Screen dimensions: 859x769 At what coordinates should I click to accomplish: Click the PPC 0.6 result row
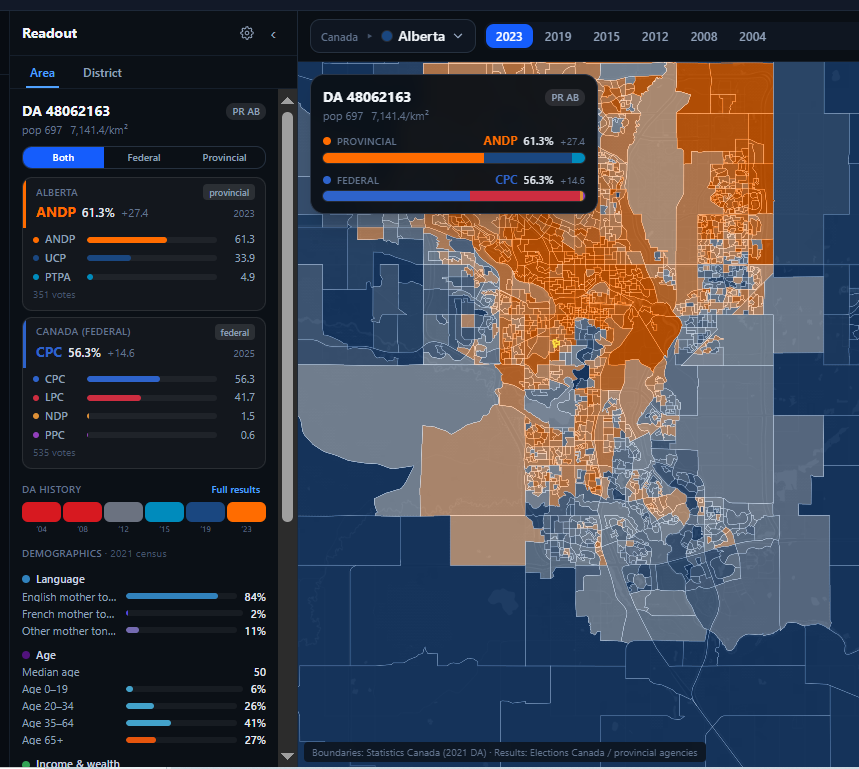[x=144, y=435]
